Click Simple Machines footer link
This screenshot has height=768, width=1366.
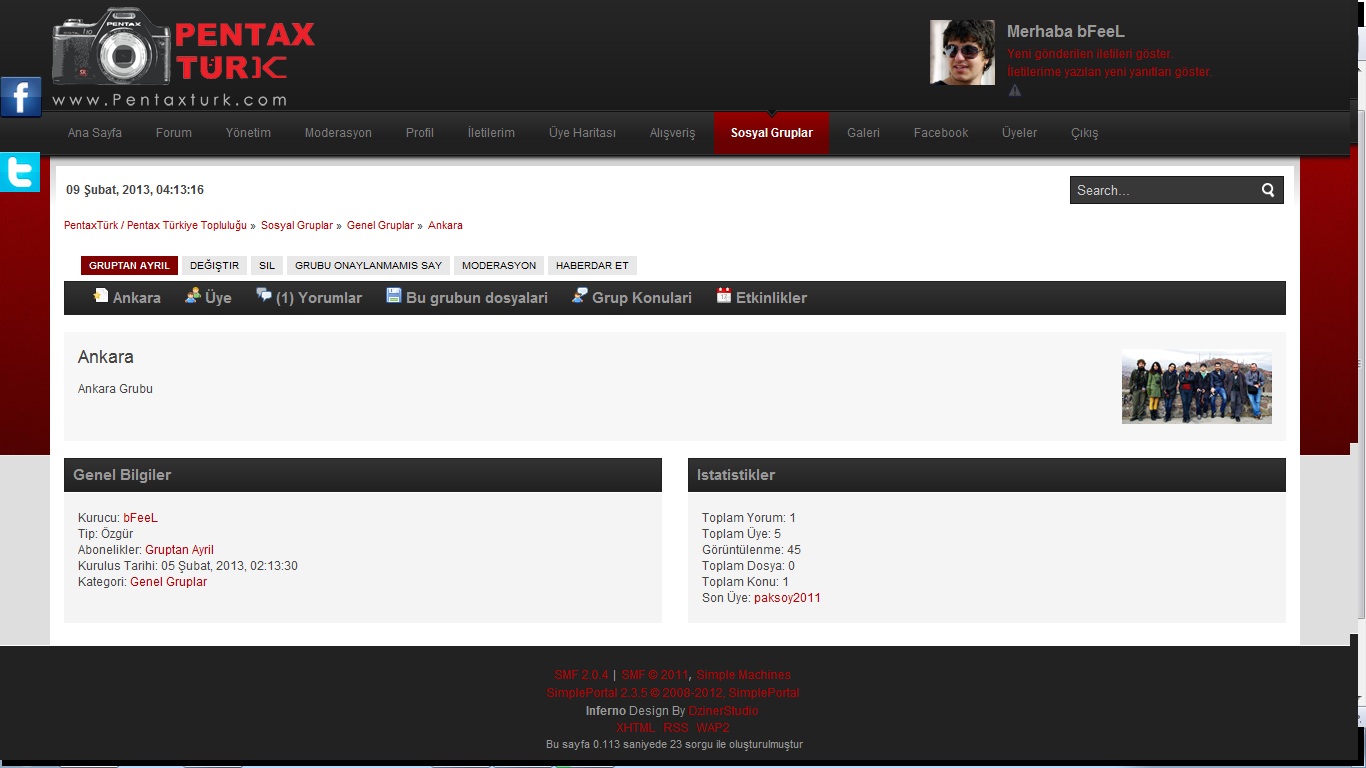[743, 675]
